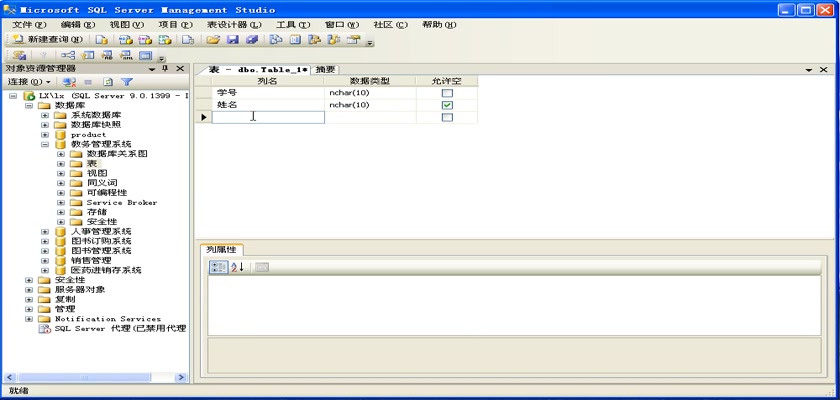Switch column properties to Categorized view

click(x=218, y=267)
